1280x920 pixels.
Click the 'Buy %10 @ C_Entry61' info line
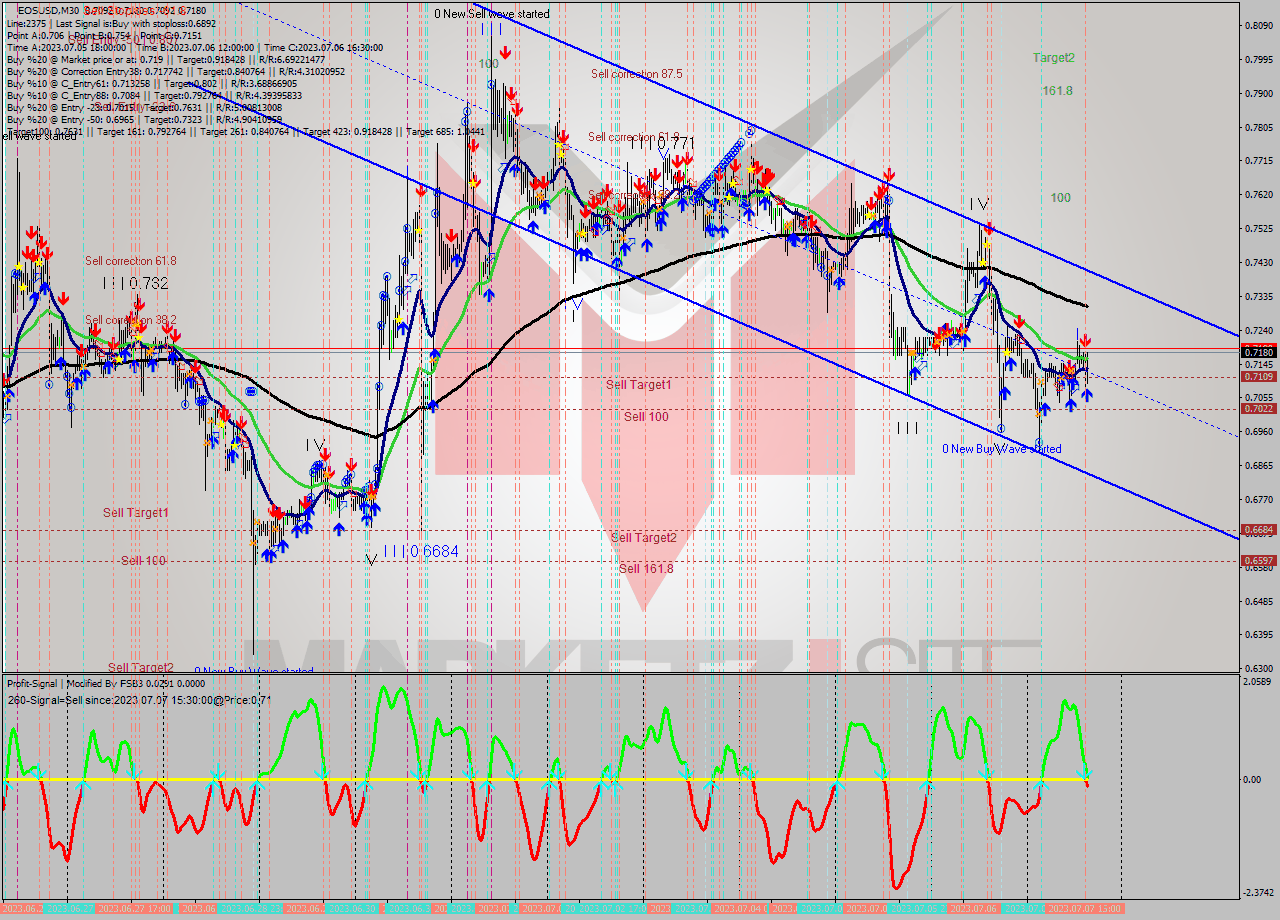[x=154, y=83]
